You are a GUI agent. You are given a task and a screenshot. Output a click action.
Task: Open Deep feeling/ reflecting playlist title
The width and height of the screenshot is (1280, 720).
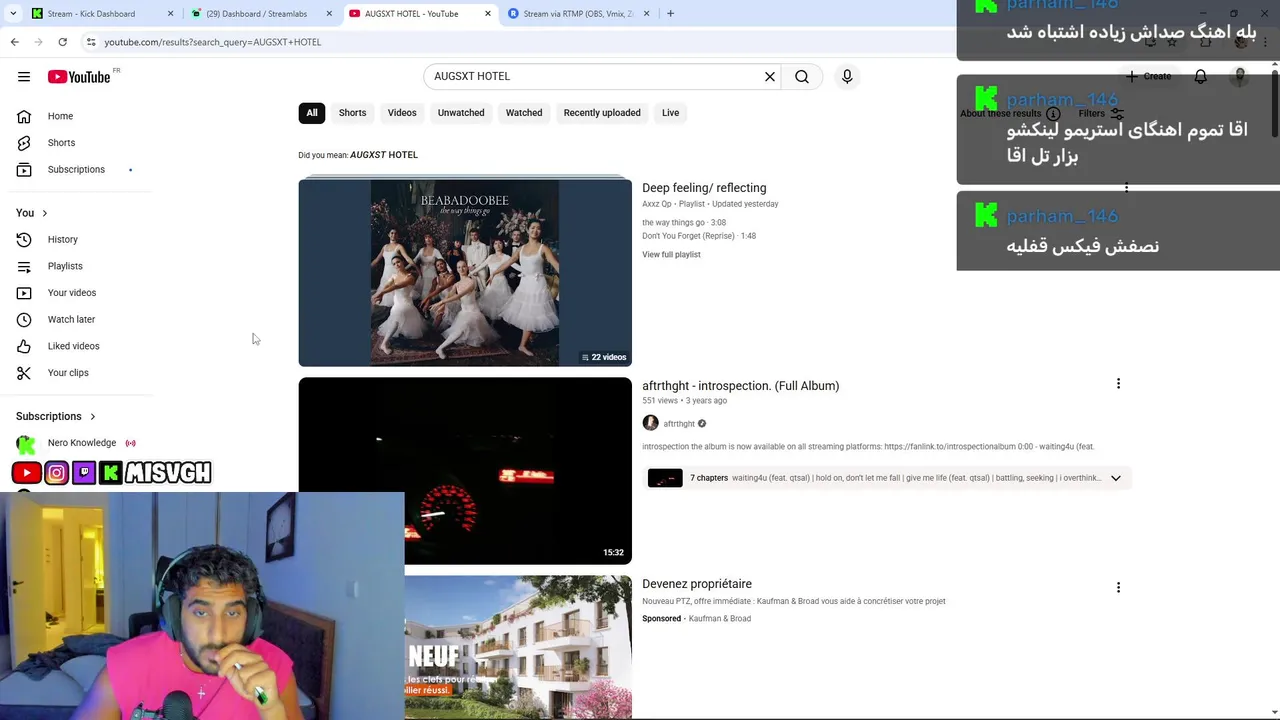click(704, 188)
